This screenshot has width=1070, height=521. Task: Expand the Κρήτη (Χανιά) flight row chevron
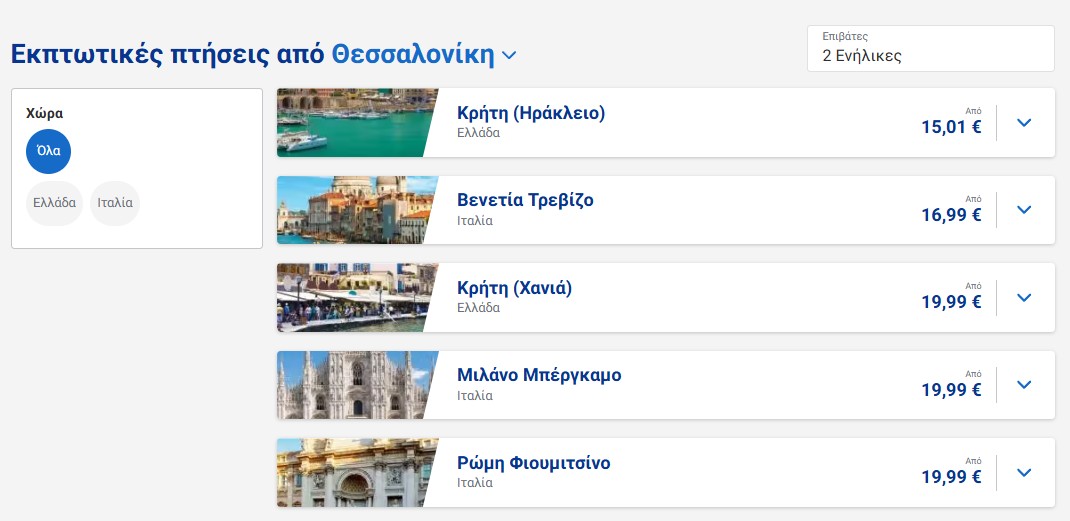1023,298
